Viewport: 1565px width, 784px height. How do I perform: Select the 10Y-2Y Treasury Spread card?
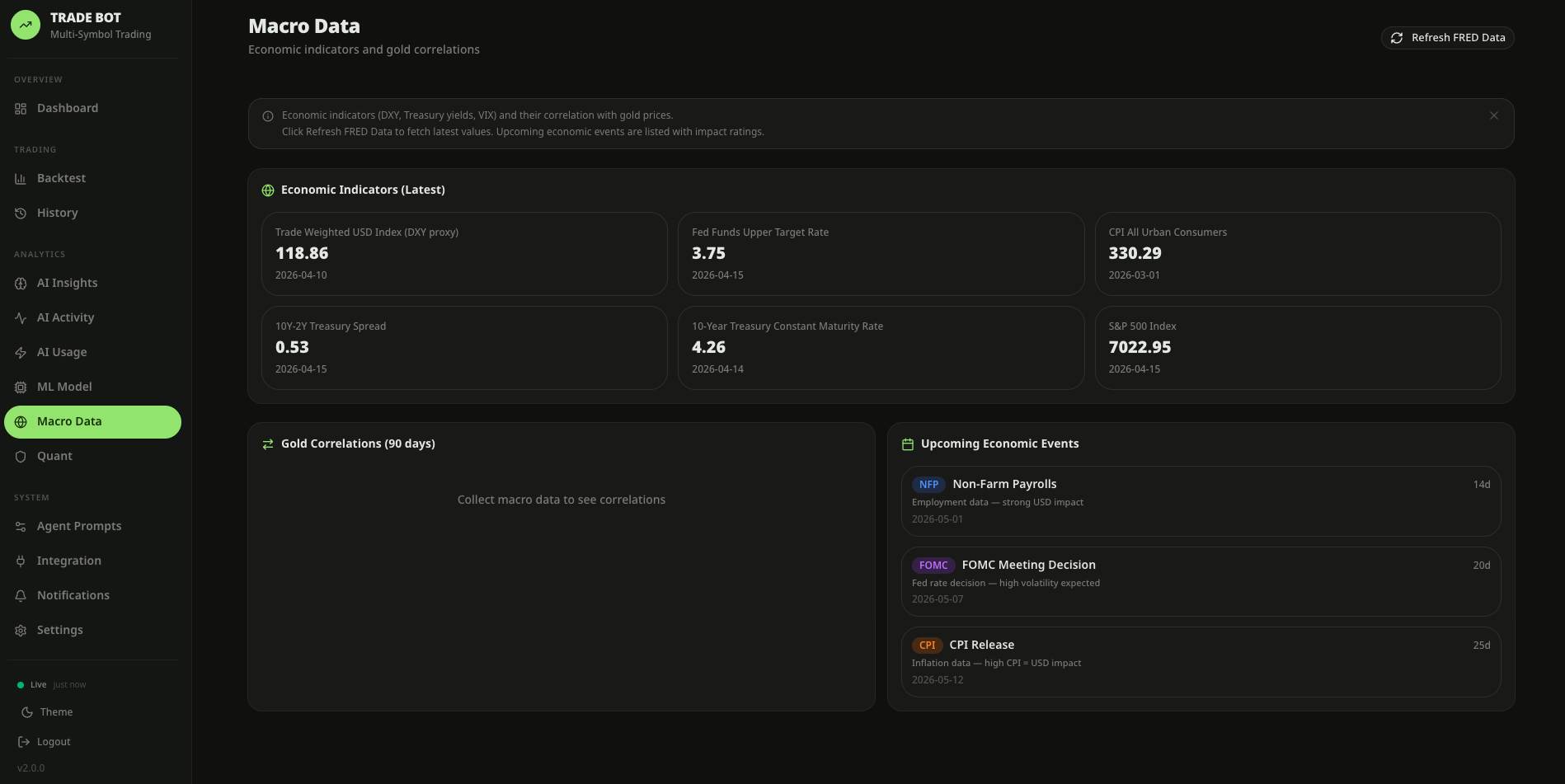(464, 348)
